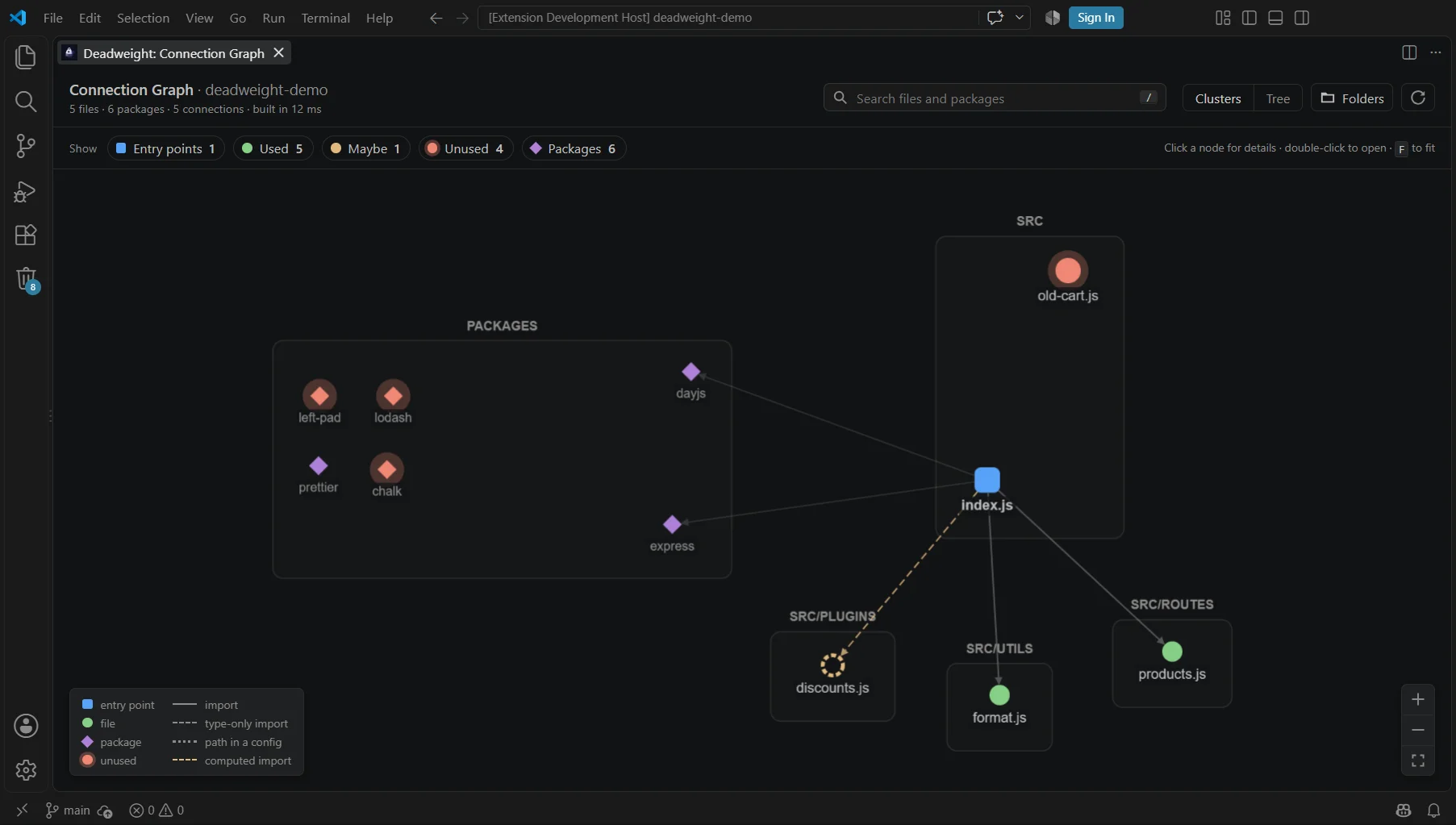1456x825 pixels.
Task: Open the remote window indicator in status bar
Action: point(22,810)
